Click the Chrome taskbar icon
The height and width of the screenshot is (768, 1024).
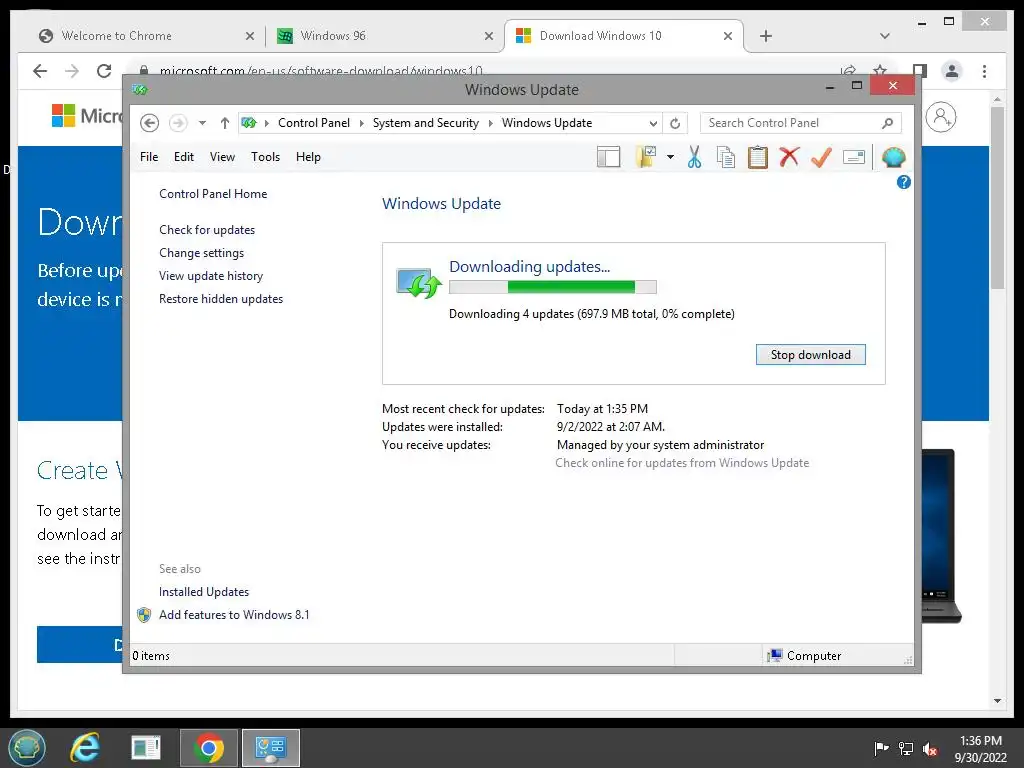point(209,748)
